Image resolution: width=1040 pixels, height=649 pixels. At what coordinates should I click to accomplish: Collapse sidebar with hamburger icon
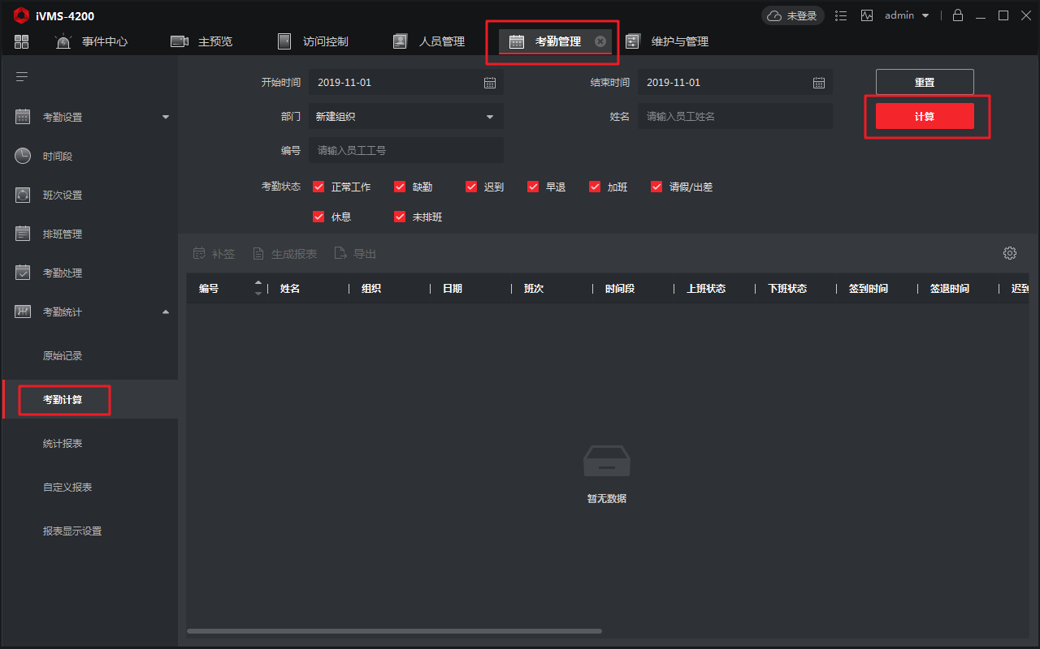click(x=22, y=77)
